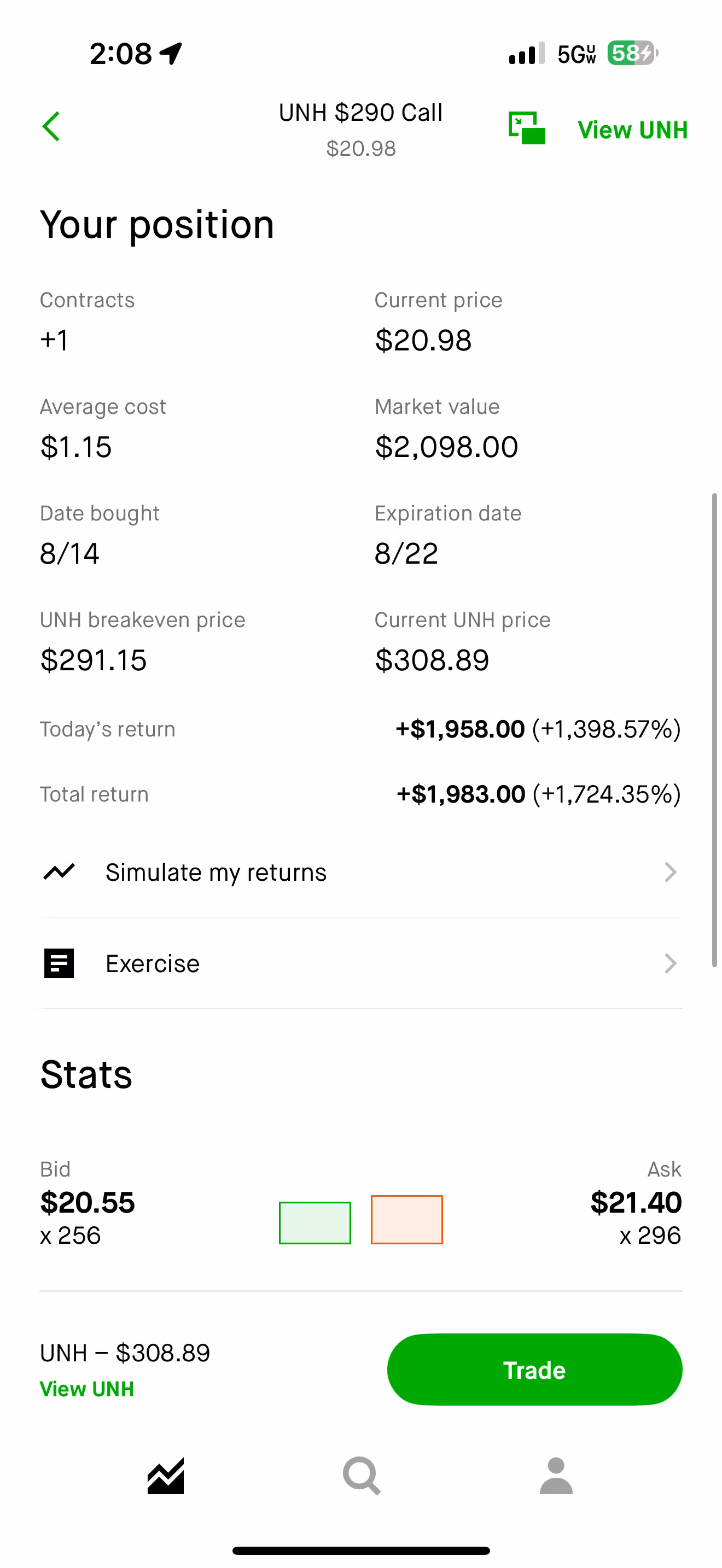This screenshot has height=1568, width=722.
Task: Tap View UNH link above bottom tabs
Action: click(87, 1389)
